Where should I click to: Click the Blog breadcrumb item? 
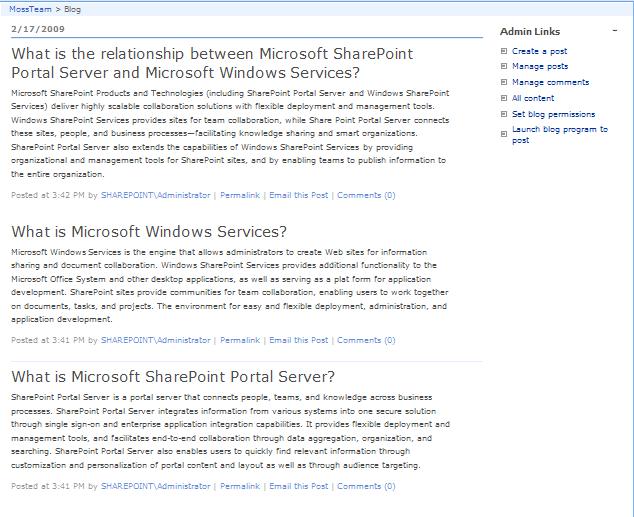(72, 9)
